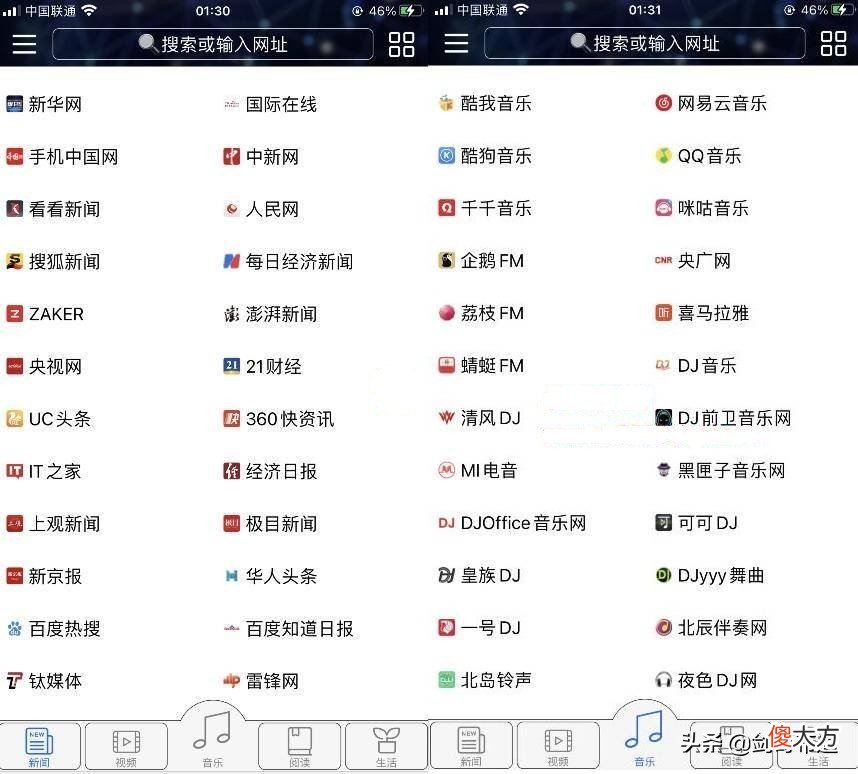Image resolution: width=858 pixels, height=774 pixels.
Task: Open the 新华网 icon
Action: pyautogui.click(x=14, y=104)
